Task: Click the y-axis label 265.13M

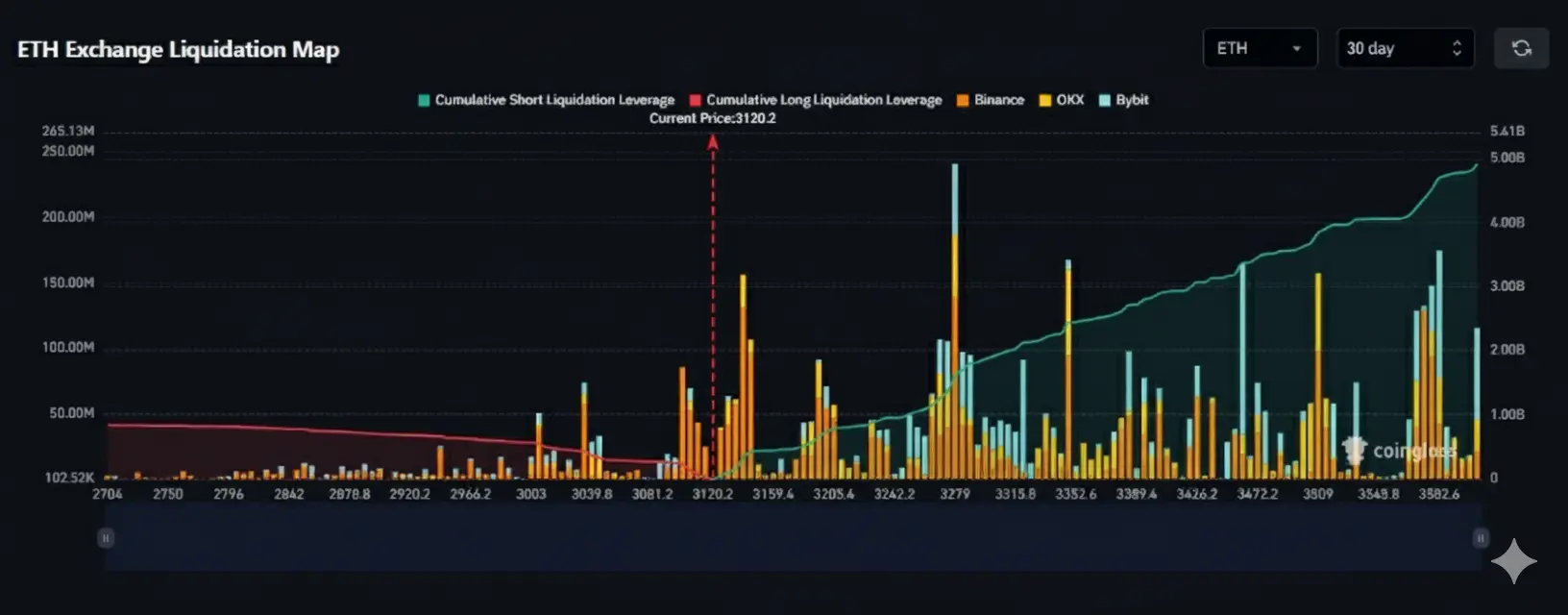Action: [67, 131]
